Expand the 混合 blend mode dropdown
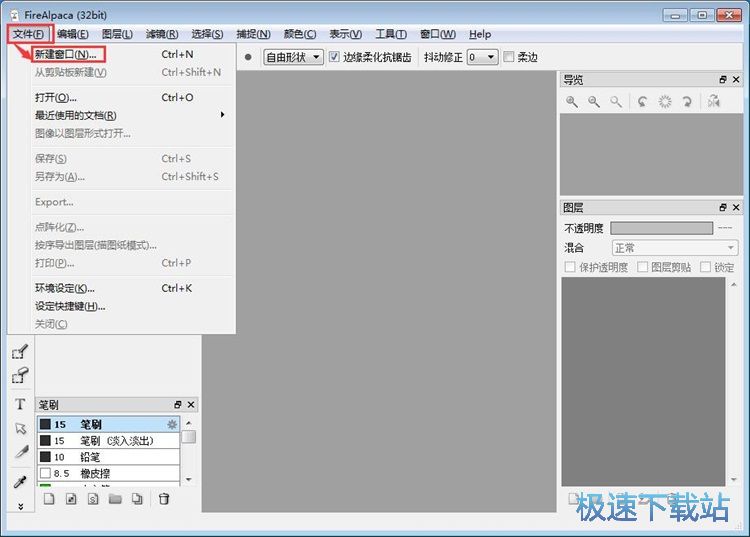 (x=674, y=247)
